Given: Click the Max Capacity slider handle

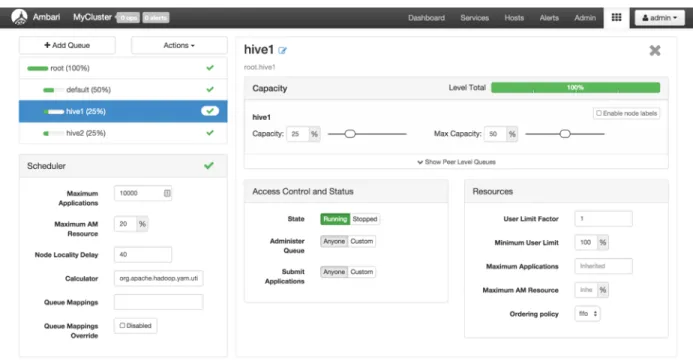Looking at the screenshot, I should pyautogui.click(x=564, y=133).
